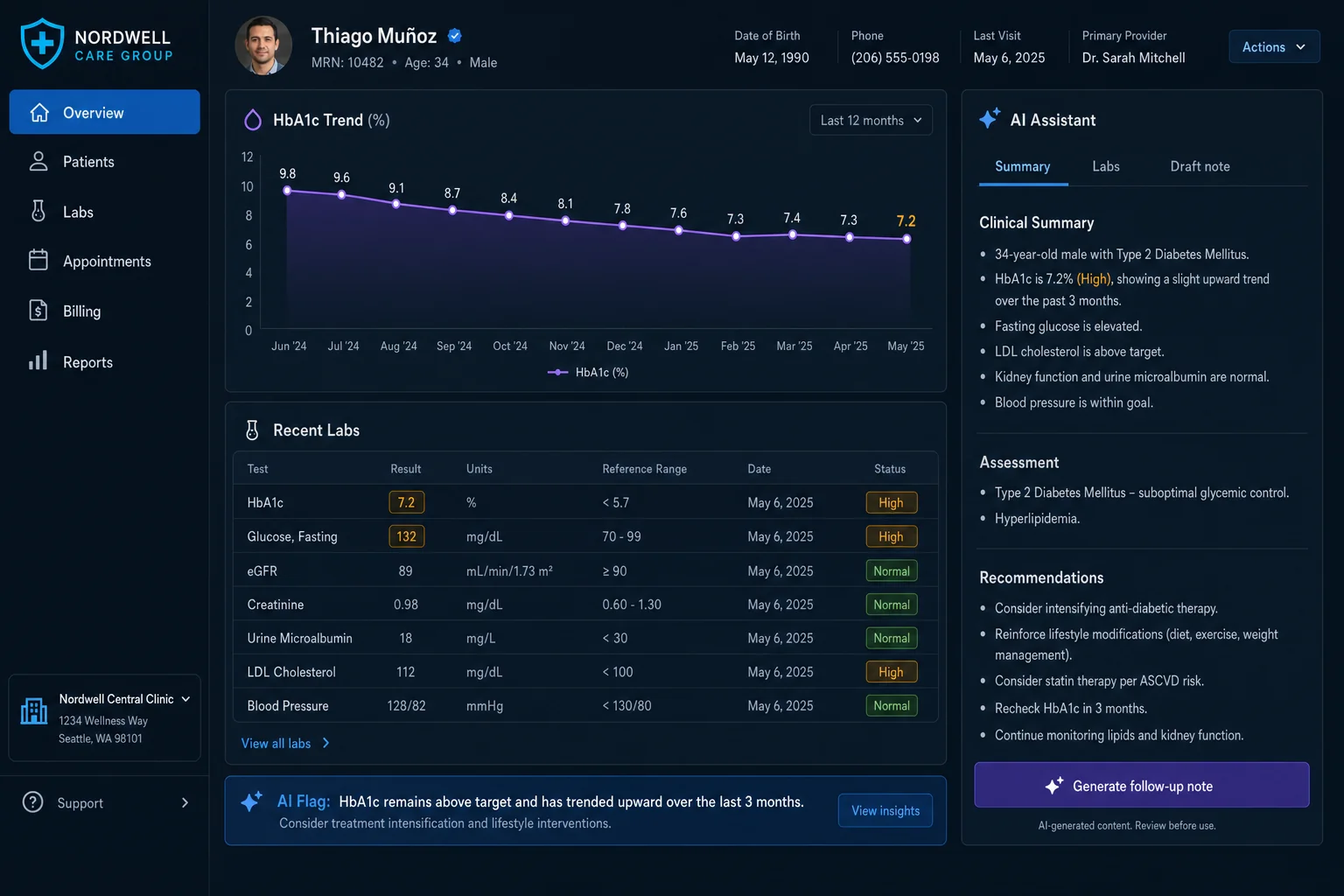Viewport: 1344px width, 896px height.
Task: Click the clinic building icon
Action: [34, 710]
